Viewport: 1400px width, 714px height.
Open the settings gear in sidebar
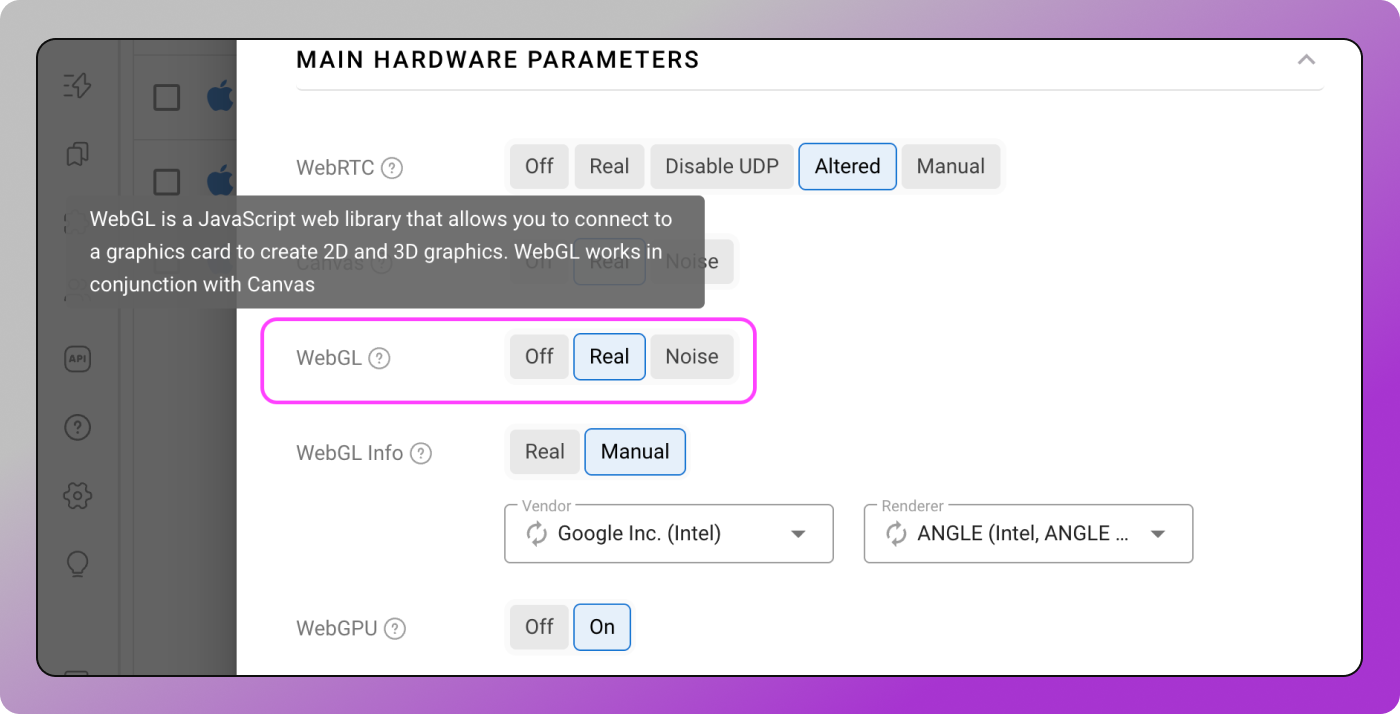click(77, 495)
